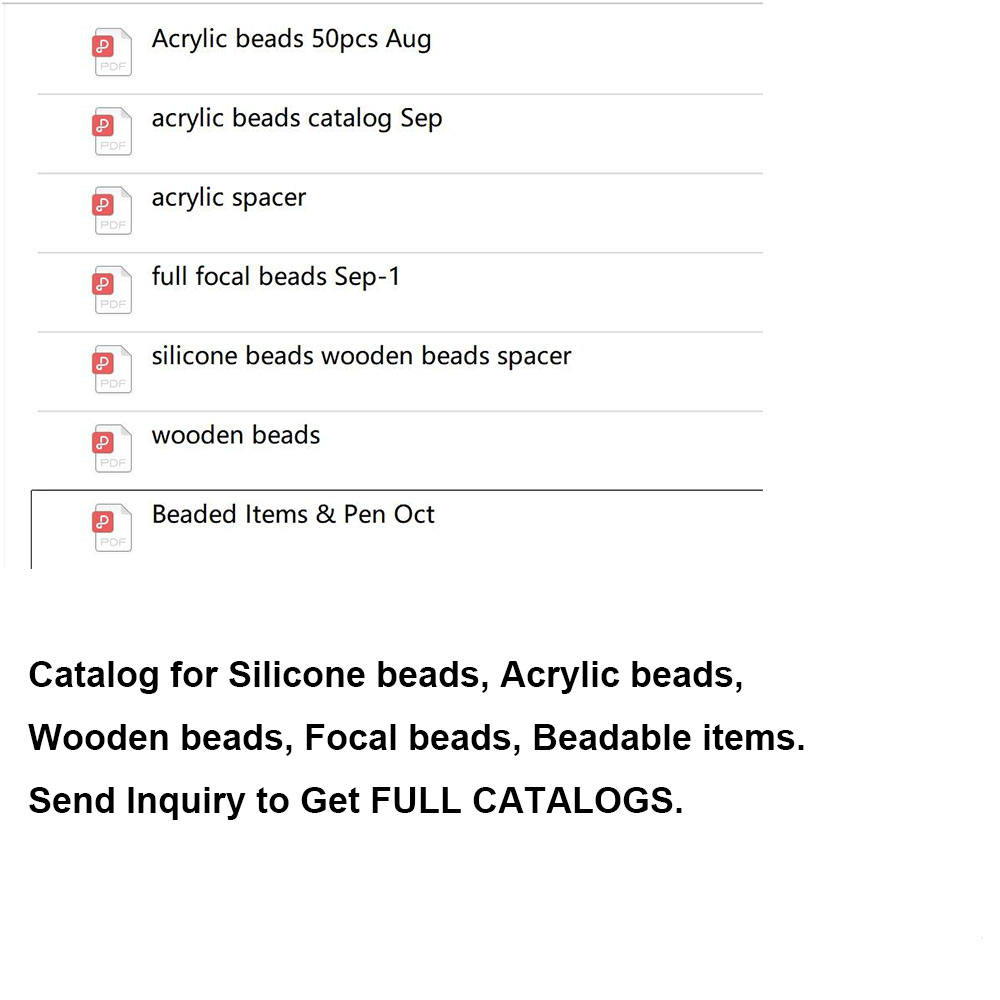
Task: Click empty row area right of wooden beads
Action: (542, 451)
